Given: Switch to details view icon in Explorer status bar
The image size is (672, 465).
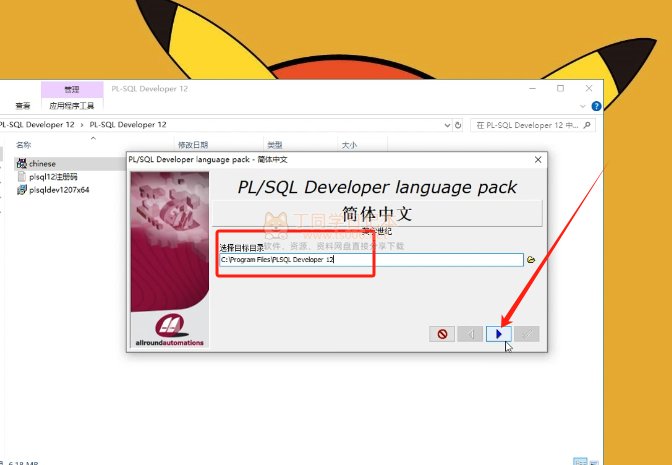Looking at the screenshot, I should pos(580,462).
